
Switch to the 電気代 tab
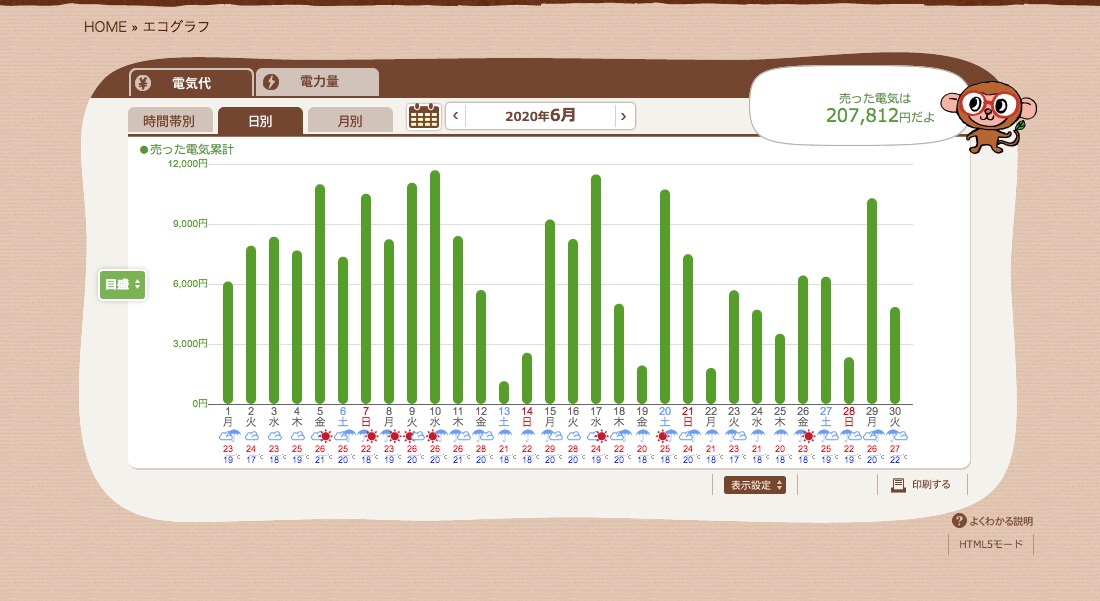(191, 83)
